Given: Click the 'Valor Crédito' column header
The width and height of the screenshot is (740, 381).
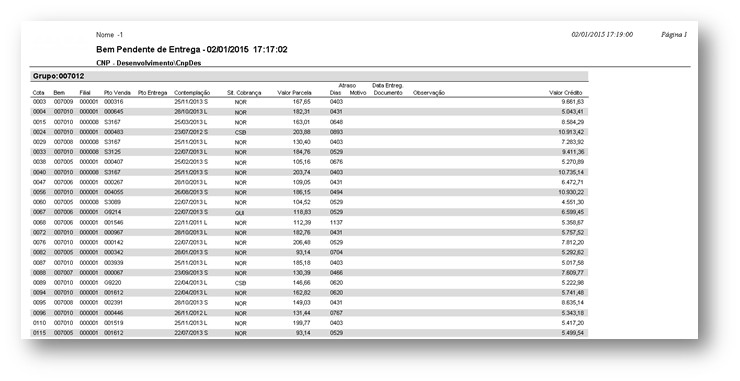Looking at the screenshot, I should coord(565,93).
